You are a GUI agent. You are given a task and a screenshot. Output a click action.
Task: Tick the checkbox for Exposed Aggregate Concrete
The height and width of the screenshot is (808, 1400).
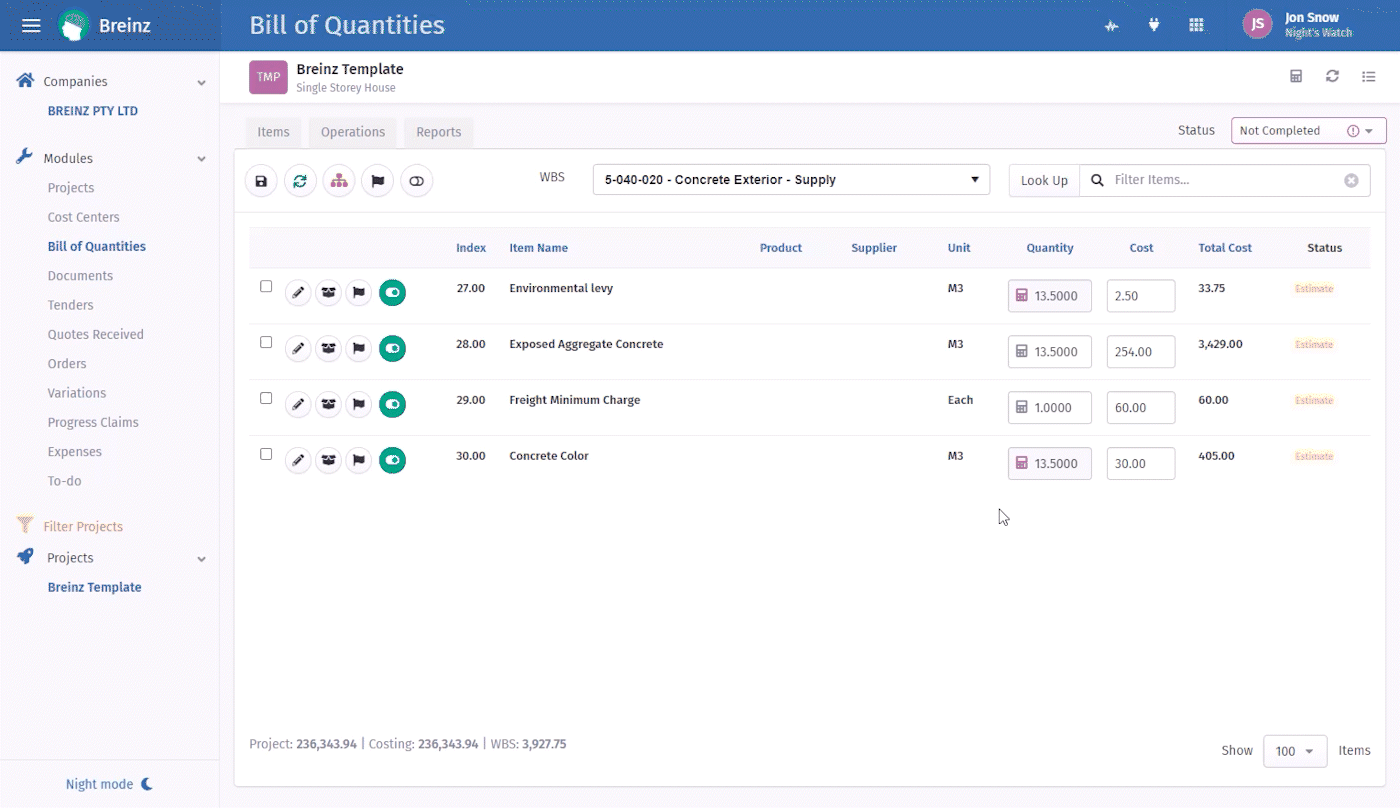pyautogui.click(x=266, y=342)
